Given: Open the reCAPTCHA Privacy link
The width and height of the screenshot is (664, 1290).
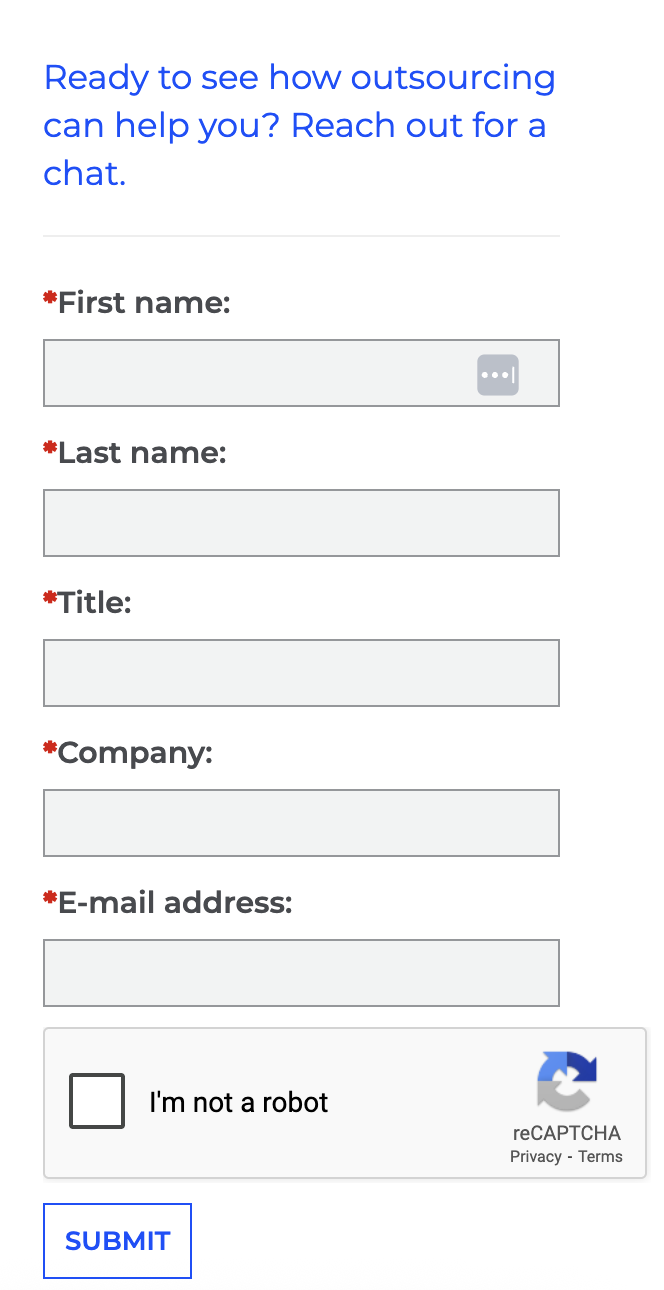Looking at the screenshot, I should [x=535, y=1157].
